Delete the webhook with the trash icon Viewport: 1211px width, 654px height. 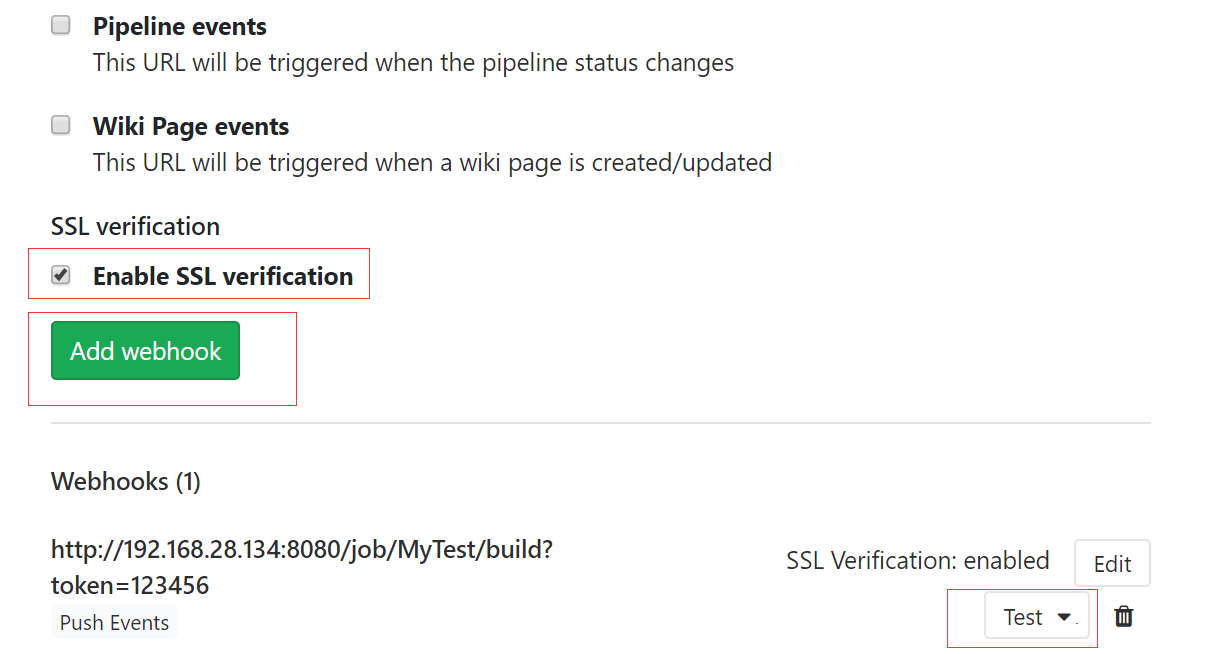[1124, 616]
